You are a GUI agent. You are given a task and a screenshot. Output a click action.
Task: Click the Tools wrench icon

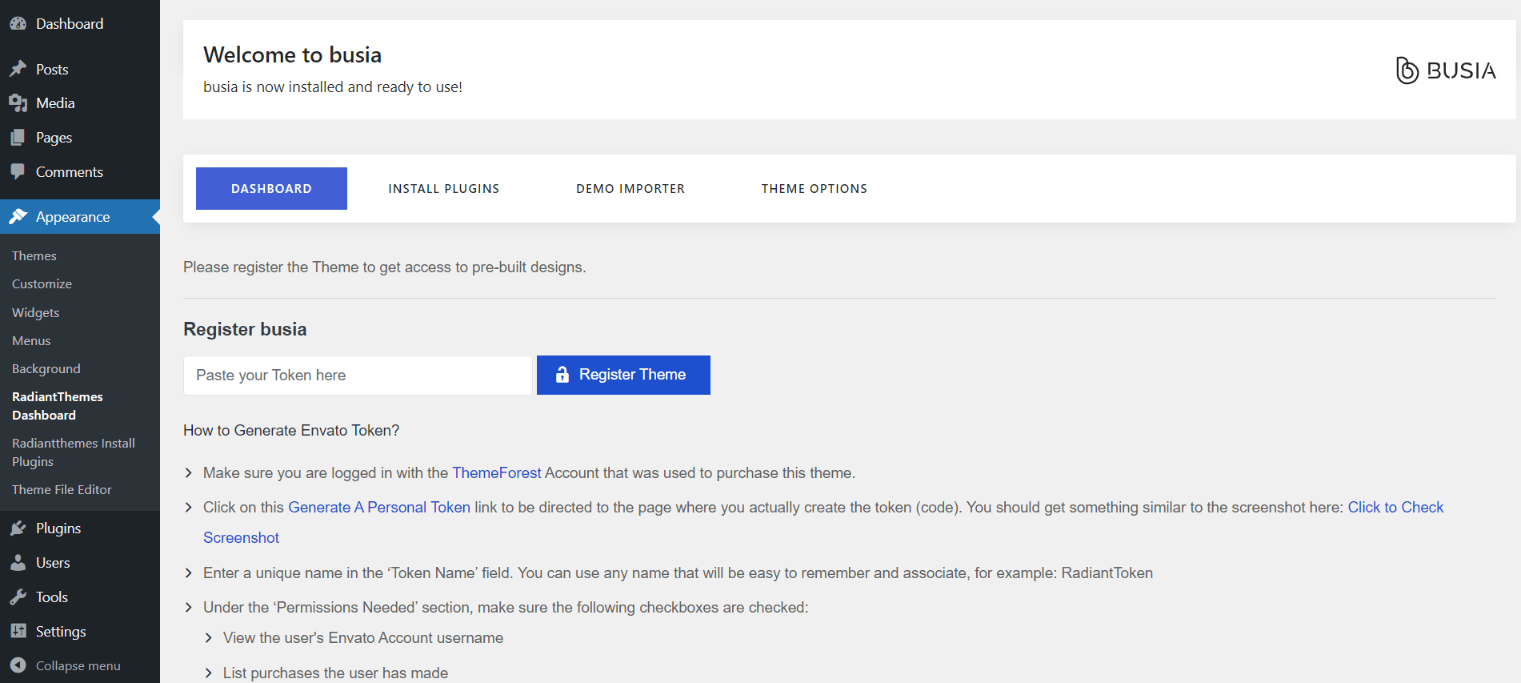[18, 597]
